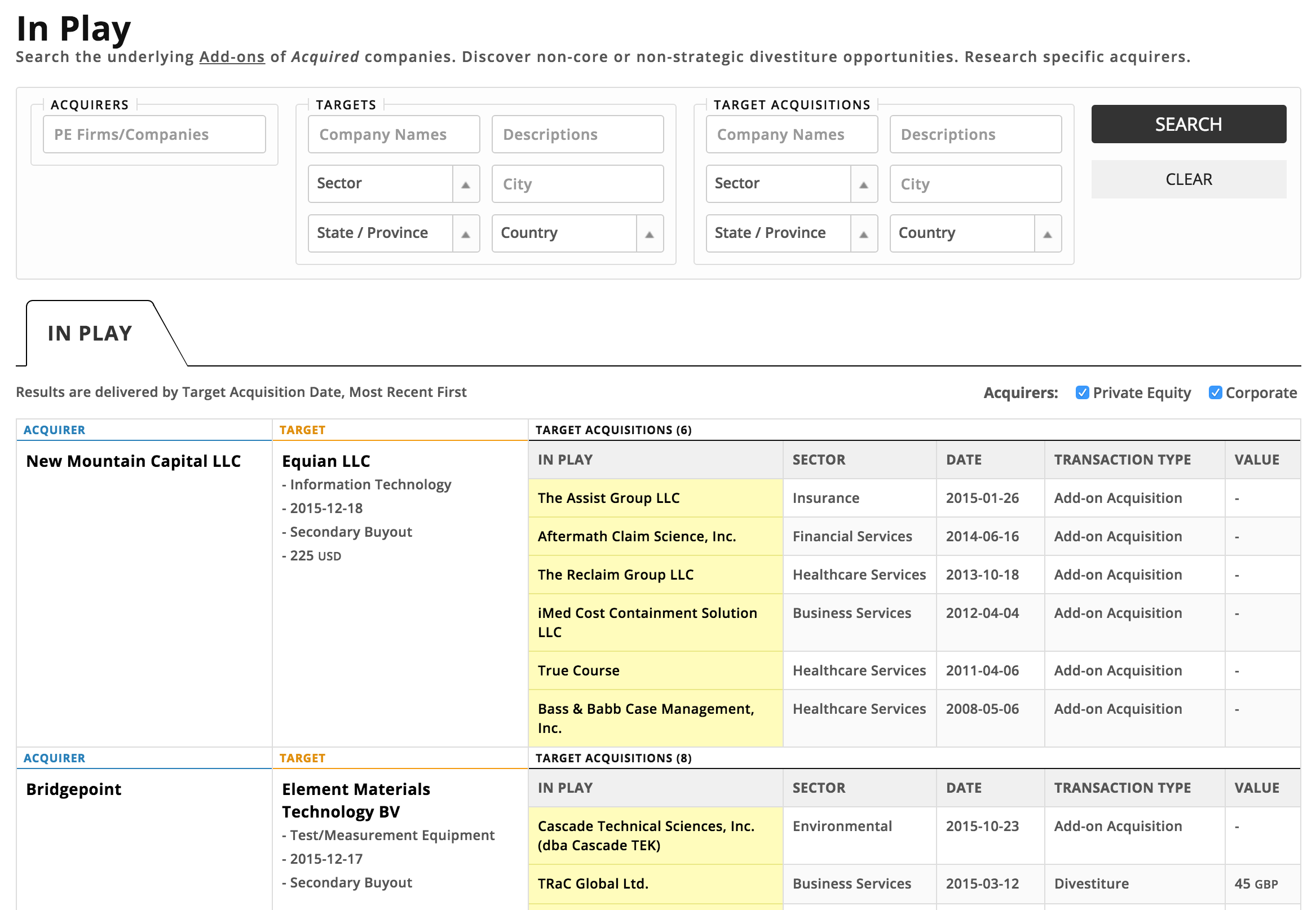Focus the PE Firms/Companies input field

154,135
